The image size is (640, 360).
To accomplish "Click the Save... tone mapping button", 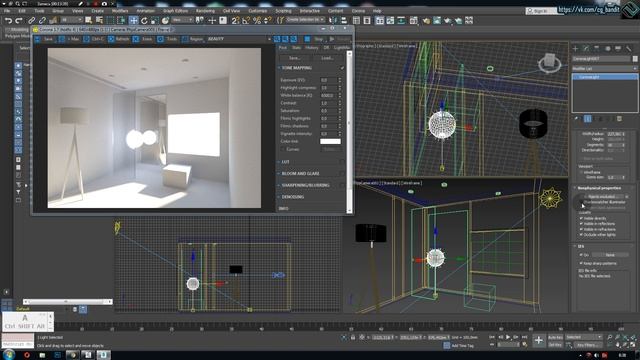I will pos(294,58).
